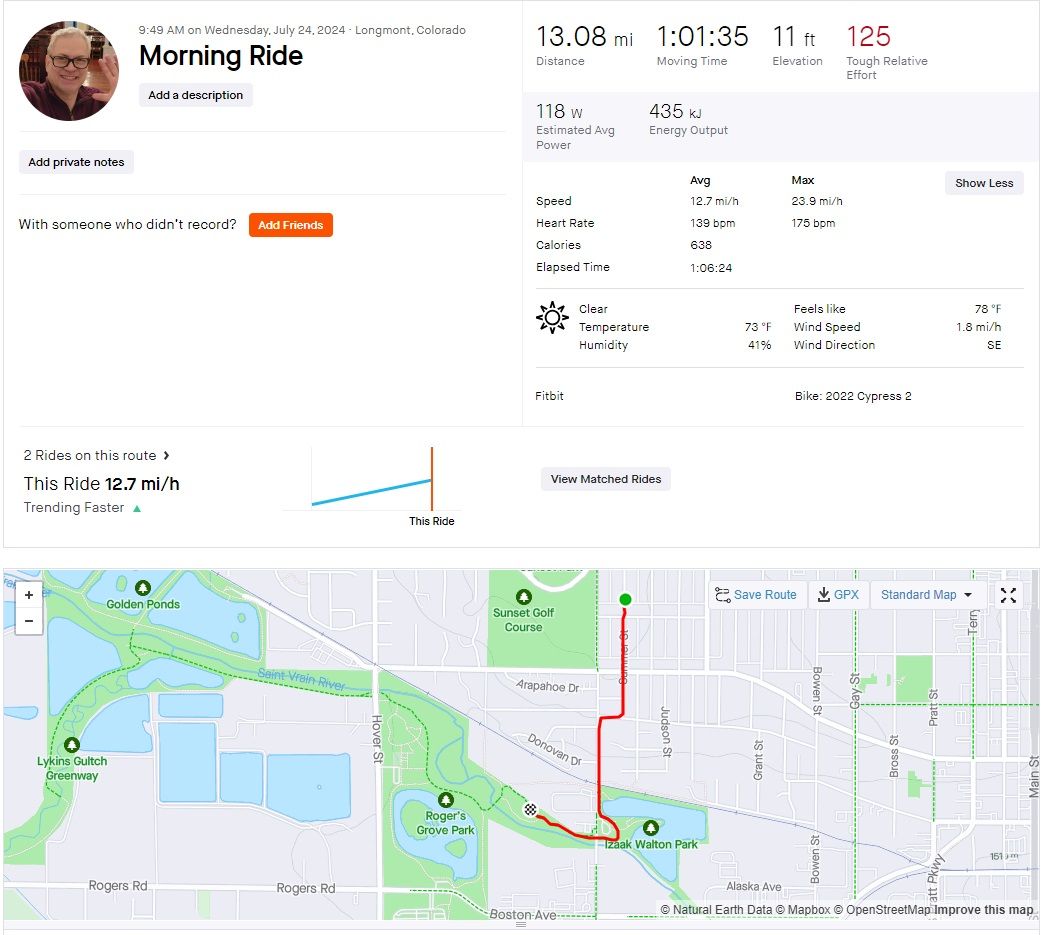This screenshot has height=935, width=1043.
Task: Click the green start marker on the route
Action: tap(625, 600)
